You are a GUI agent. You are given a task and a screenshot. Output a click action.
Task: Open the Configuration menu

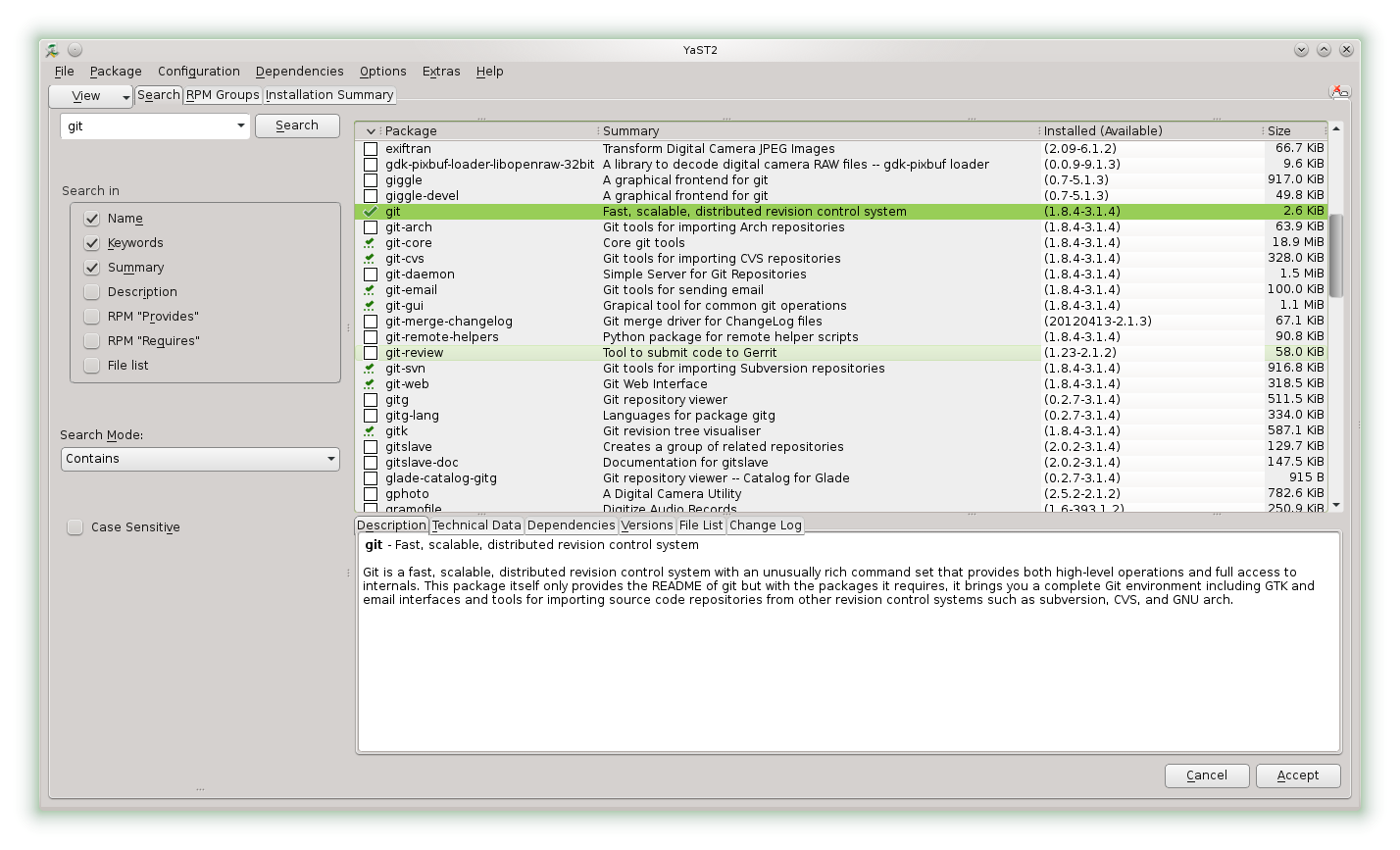(199, 72)
